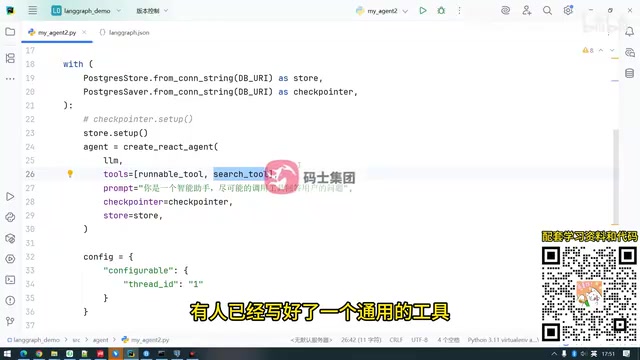640x360 pixels.
Task: Click the taskbar clock showing 17:51
Action: pos(608,354)
